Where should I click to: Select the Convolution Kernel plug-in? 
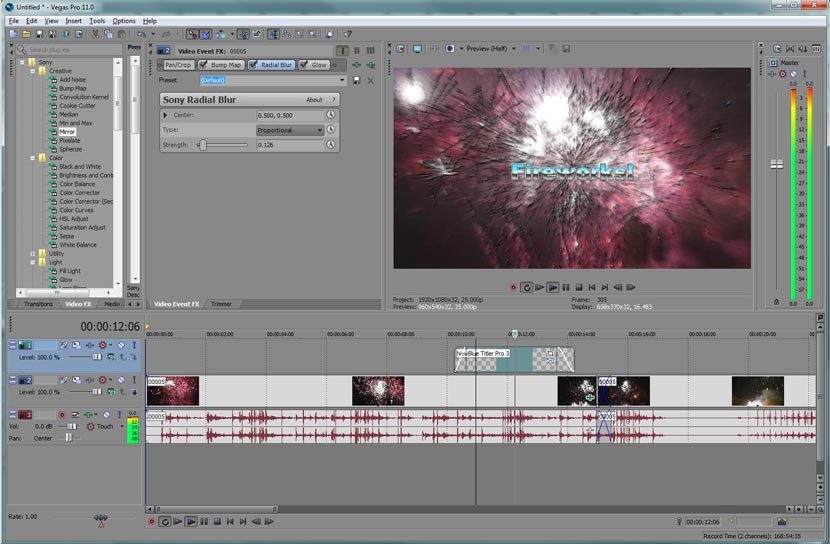[x=84, y=97]
